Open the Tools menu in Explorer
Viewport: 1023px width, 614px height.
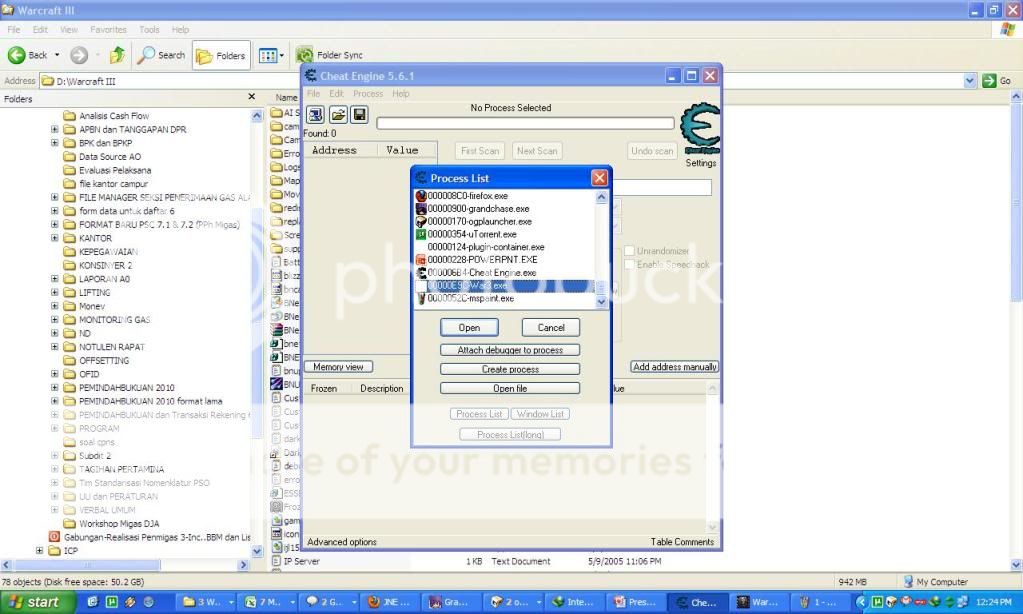coord(149,30)
